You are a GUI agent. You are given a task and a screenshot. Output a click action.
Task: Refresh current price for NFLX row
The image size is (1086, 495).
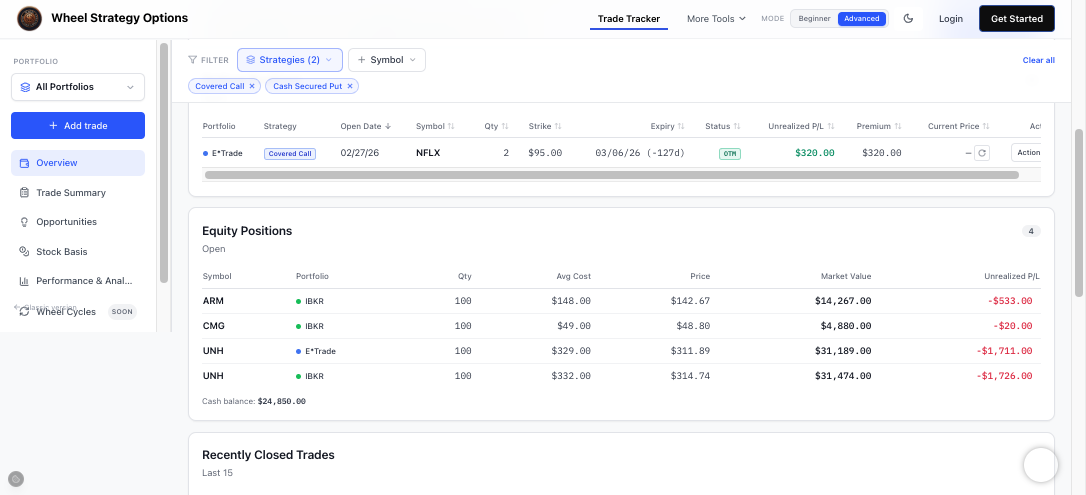point(981,153)
